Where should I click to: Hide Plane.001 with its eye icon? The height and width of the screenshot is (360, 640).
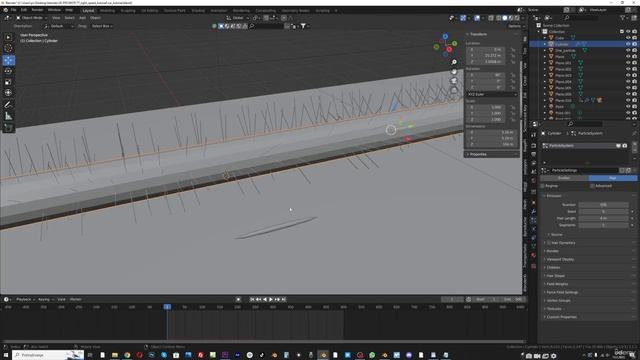tap(628, 63)
